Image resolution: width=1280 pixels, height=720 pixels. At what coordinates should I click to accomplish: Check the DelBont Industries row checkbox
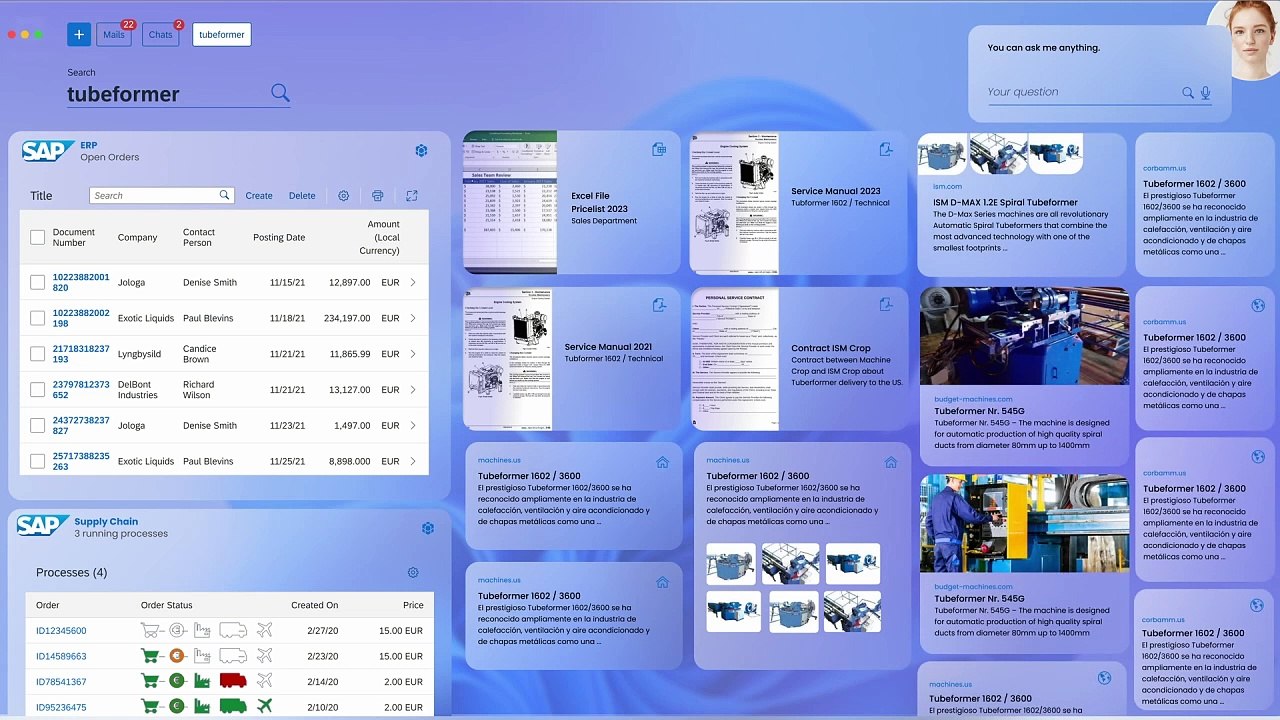[x=37, y=390]
